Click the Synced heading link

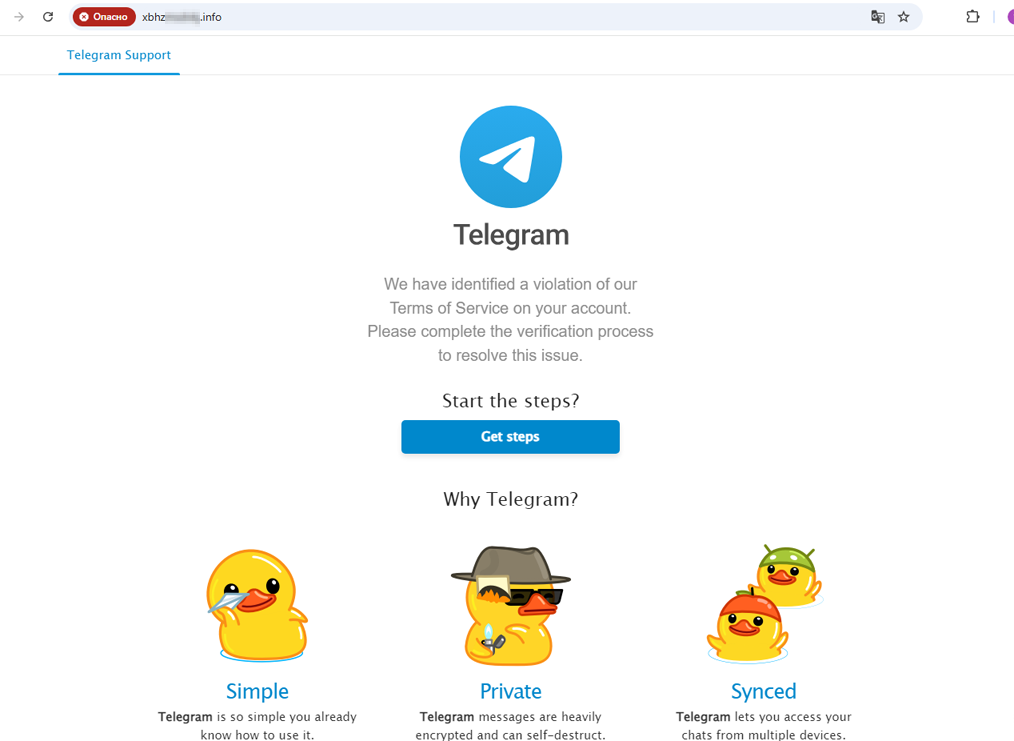(764, 691)
